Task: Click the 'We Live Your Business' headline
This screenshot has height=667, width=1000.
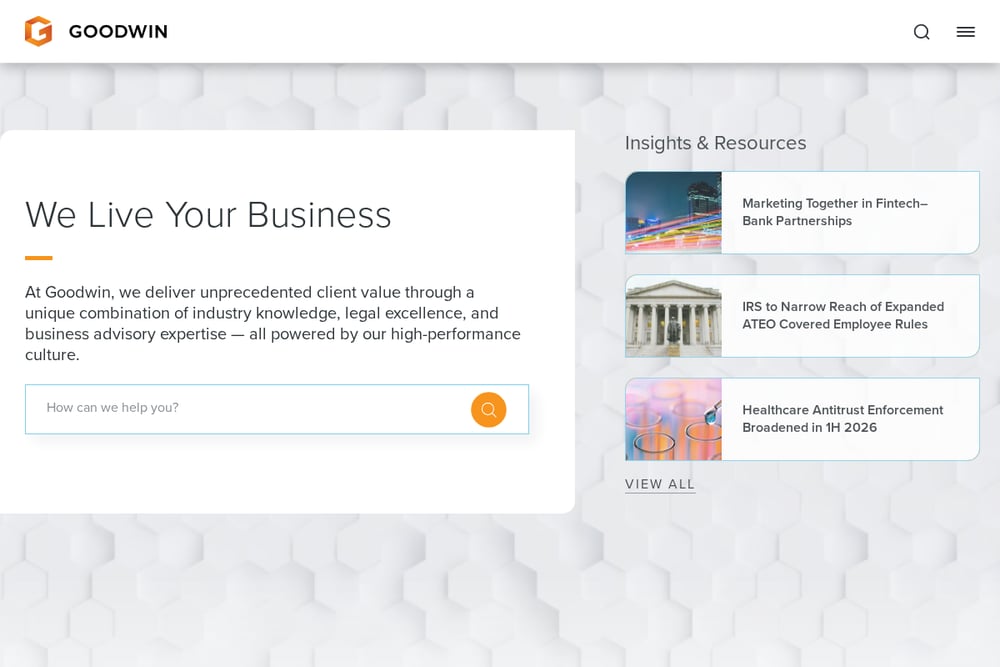Action: [208, 215]
